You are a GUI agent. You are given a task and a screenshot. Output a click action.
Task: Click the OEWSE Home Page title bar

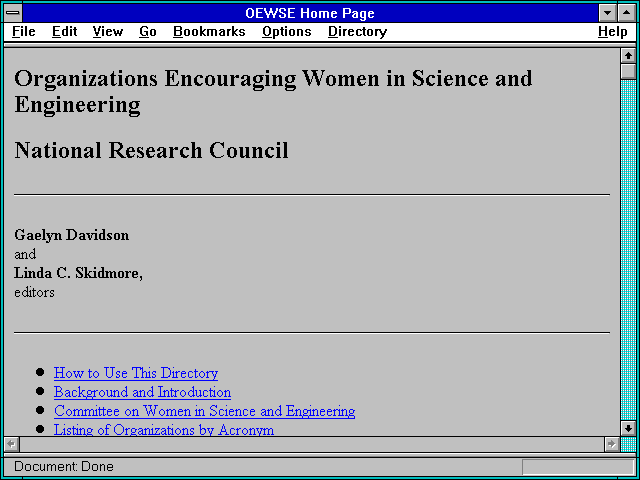[x=310, y=13]
